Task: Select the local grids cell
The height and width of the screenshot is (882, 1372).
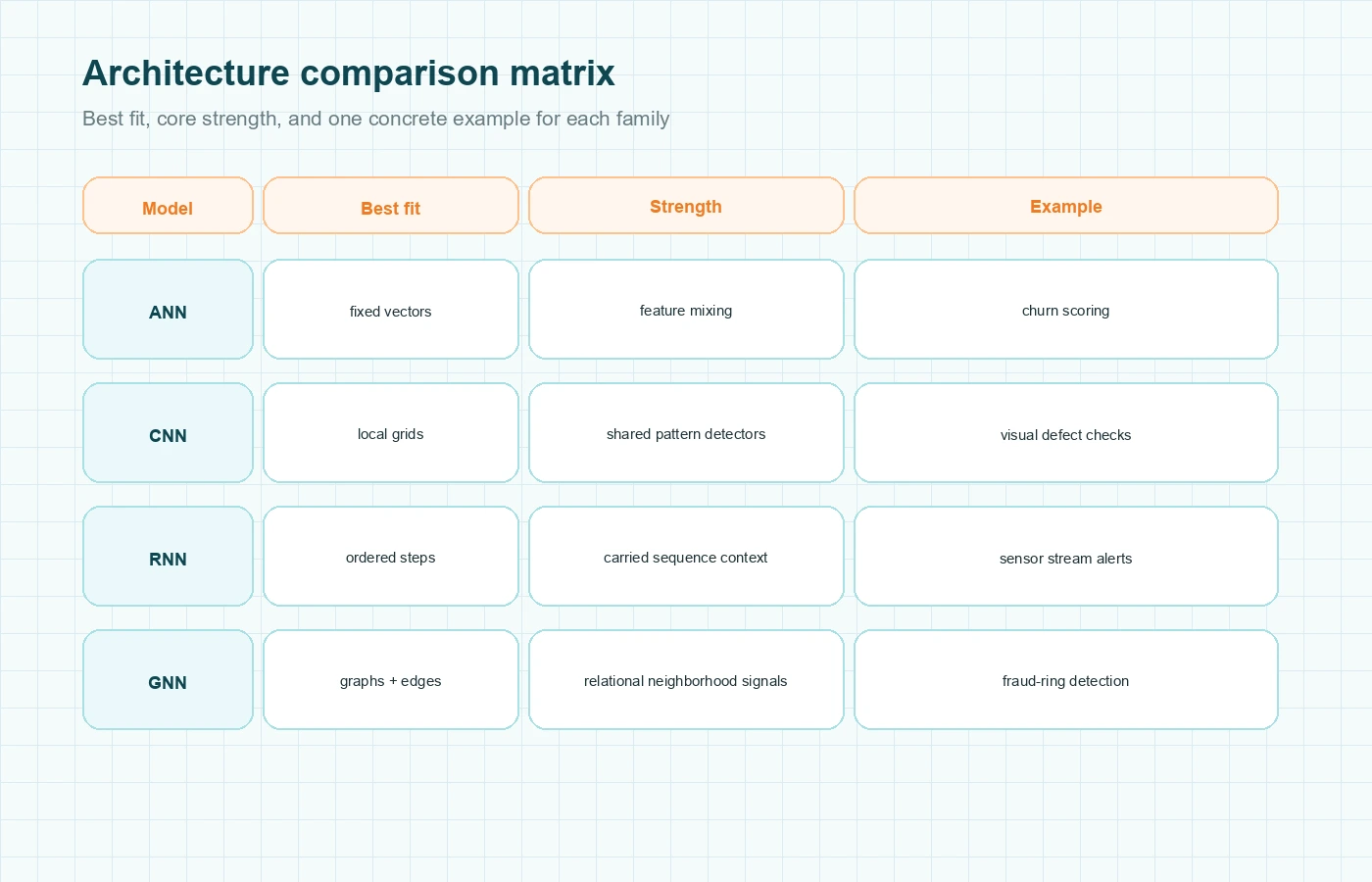Action: click(390, 434)
